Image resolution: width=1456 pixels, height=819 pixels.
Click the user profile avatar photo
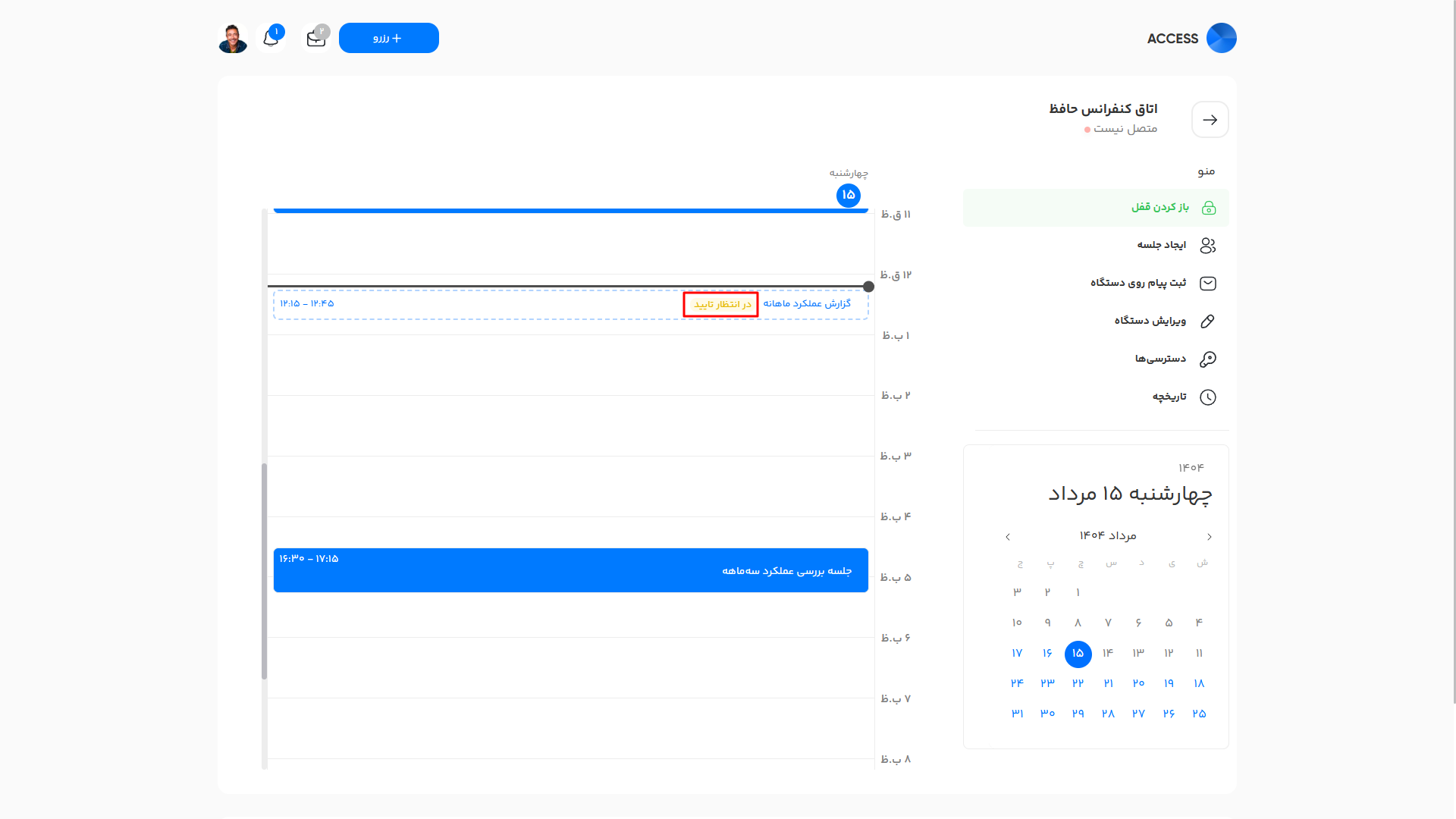(233, 38)
